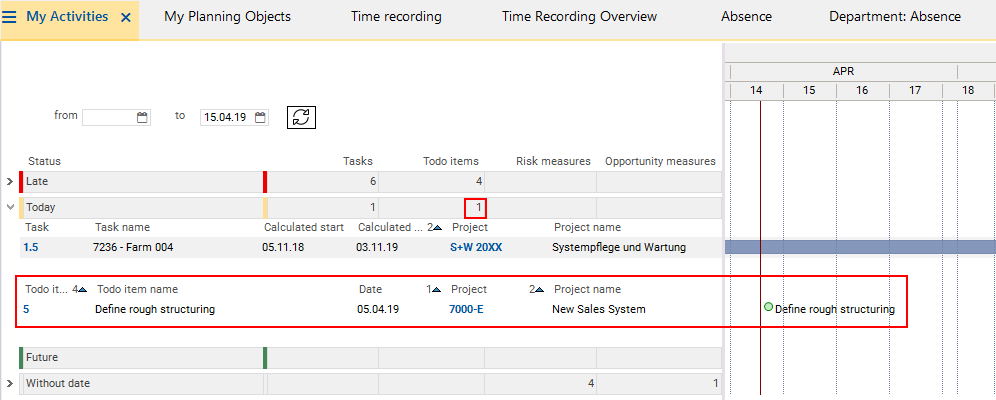Click APR month header in Gantt
996x400 pixels.
tap(844, 72)
